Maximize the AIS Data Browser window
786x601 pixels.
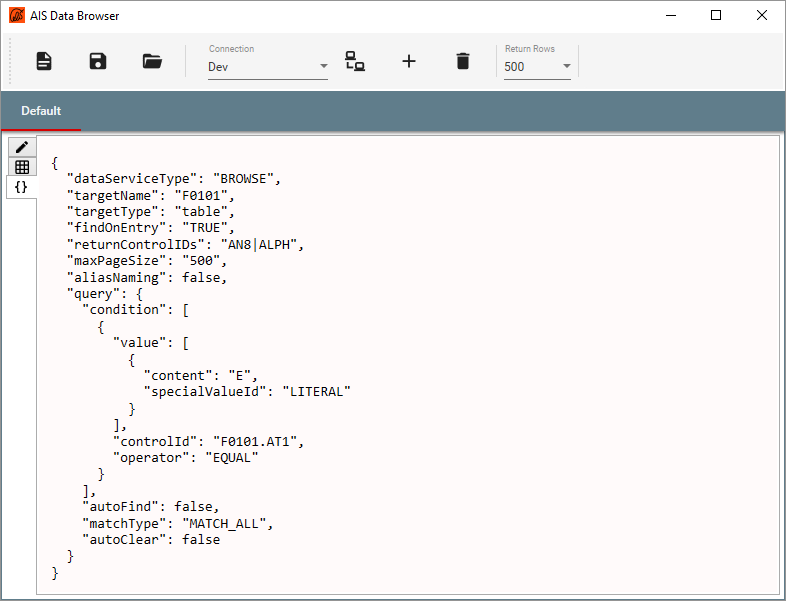[x=716, y=15]
